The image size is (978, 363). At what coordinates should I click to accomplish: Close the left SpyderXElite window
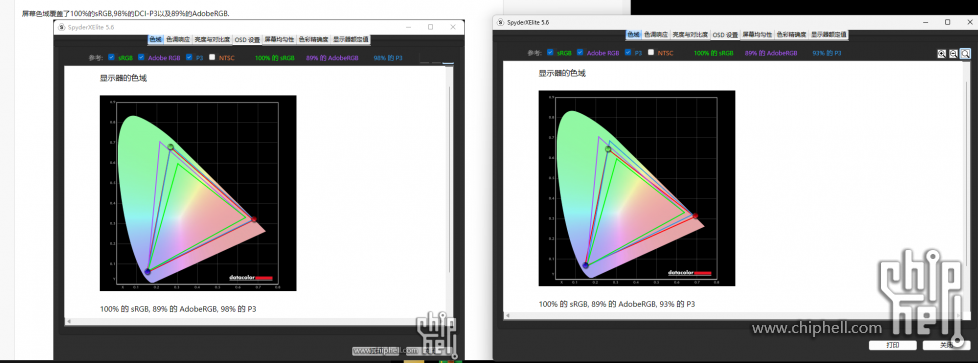click(453, 27)
